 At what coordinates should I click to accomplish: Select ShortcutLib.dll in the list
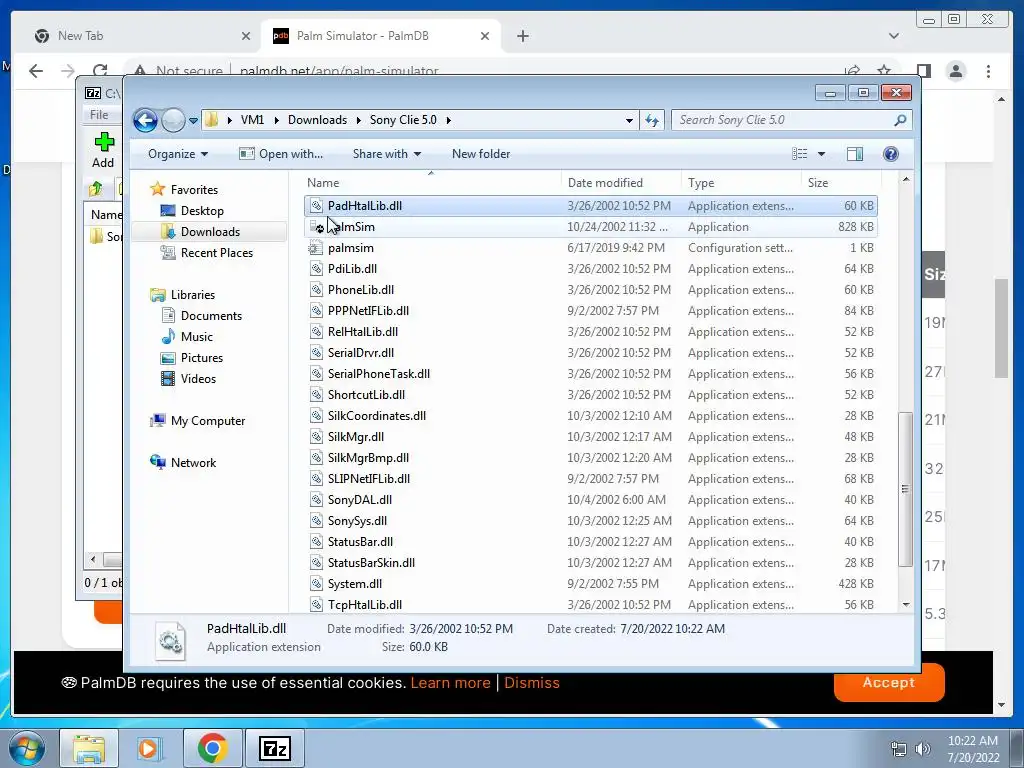click(x=591, y=395)
